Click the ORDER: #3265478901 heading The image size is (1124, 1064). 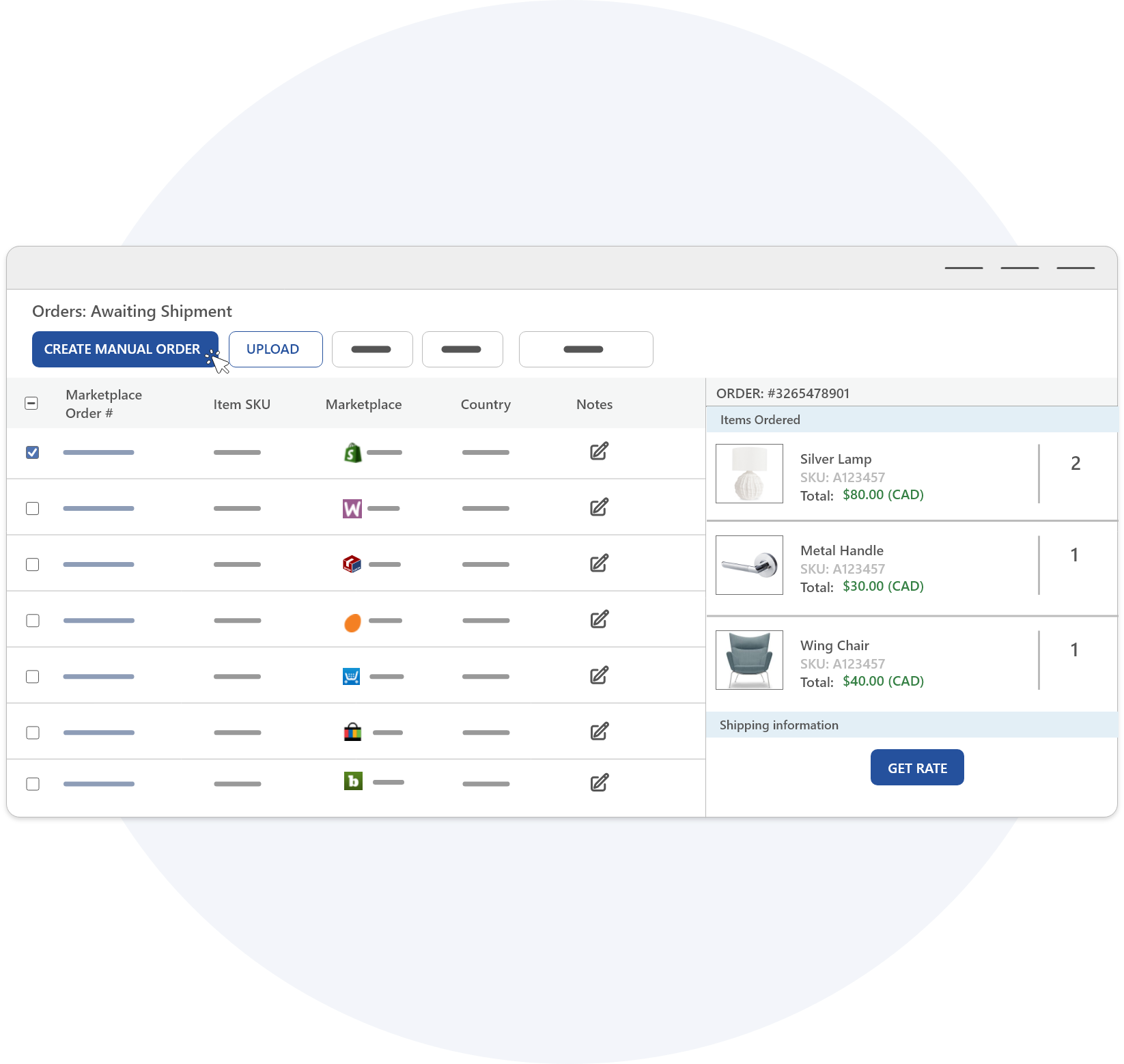coord(783,393)
